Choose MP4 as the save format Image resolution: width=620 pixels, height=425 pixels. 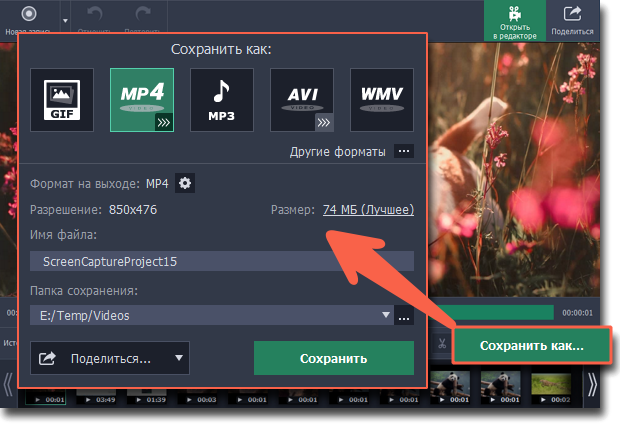click(x=142, y=100)
